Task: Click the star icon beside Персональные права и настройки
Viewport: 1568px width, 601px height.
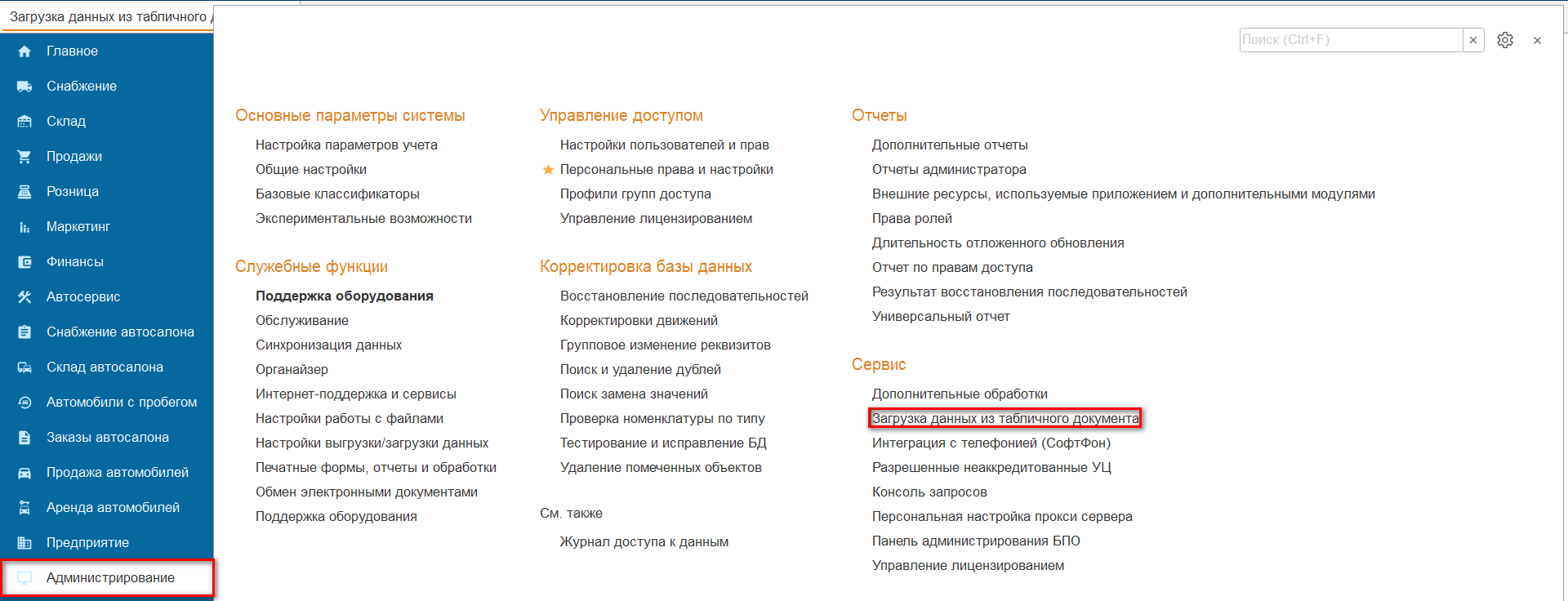Action: (548, 170)
